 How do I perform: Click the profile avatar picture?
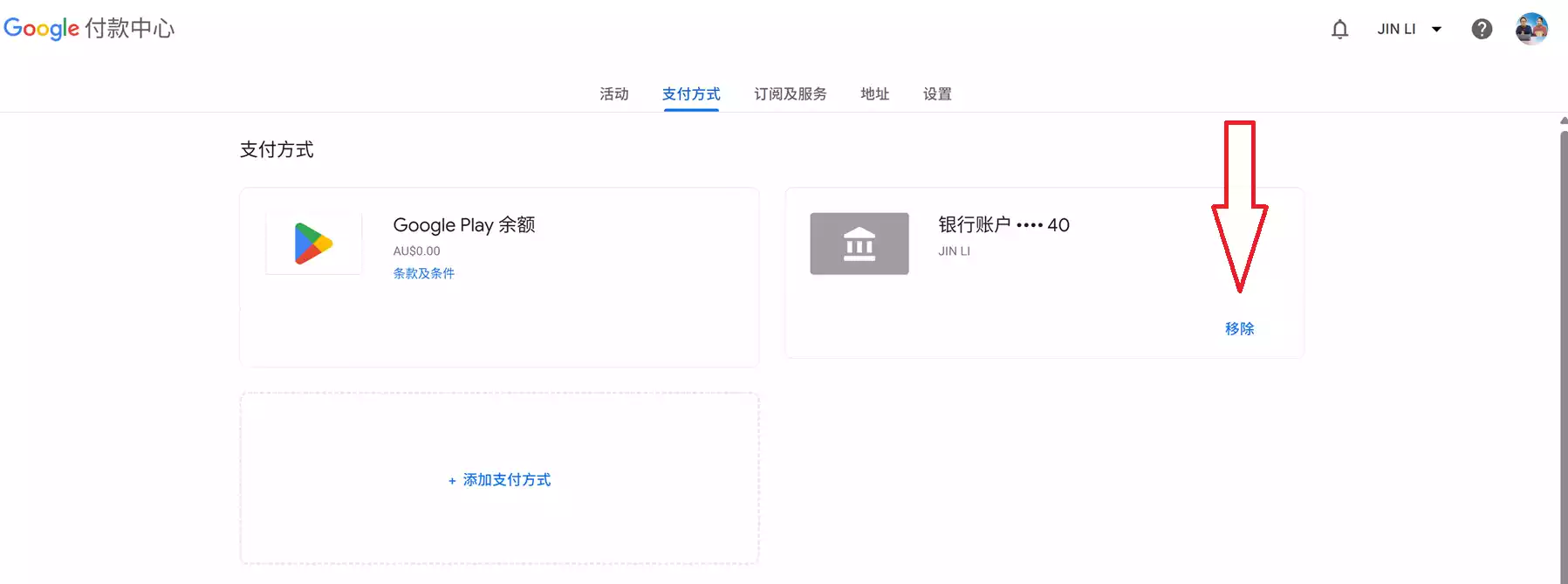1531,29
